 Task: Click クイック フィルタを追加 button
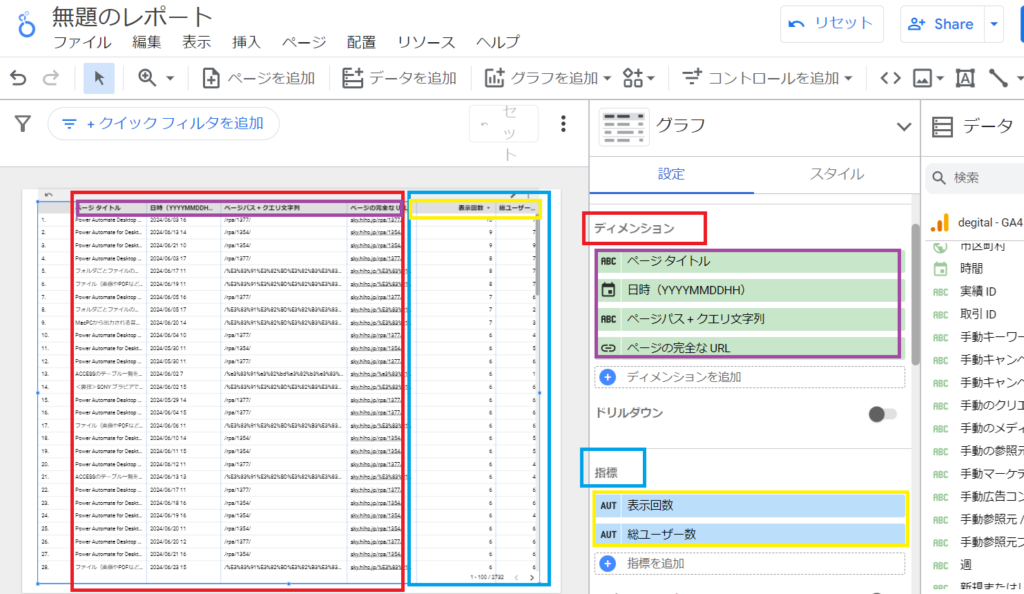163,123
